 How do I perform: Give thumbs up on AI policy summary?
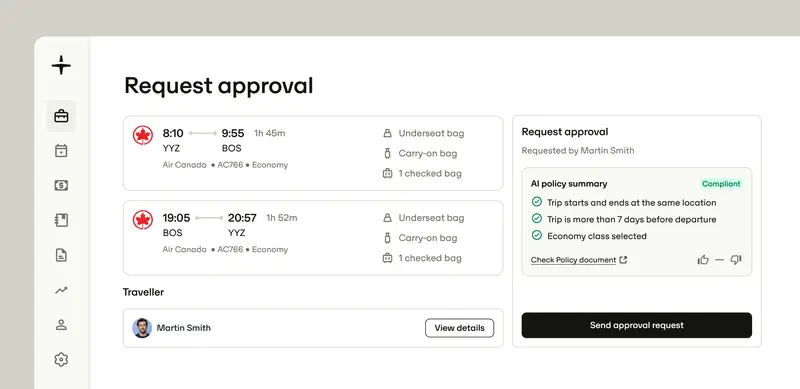coord(703,260)
